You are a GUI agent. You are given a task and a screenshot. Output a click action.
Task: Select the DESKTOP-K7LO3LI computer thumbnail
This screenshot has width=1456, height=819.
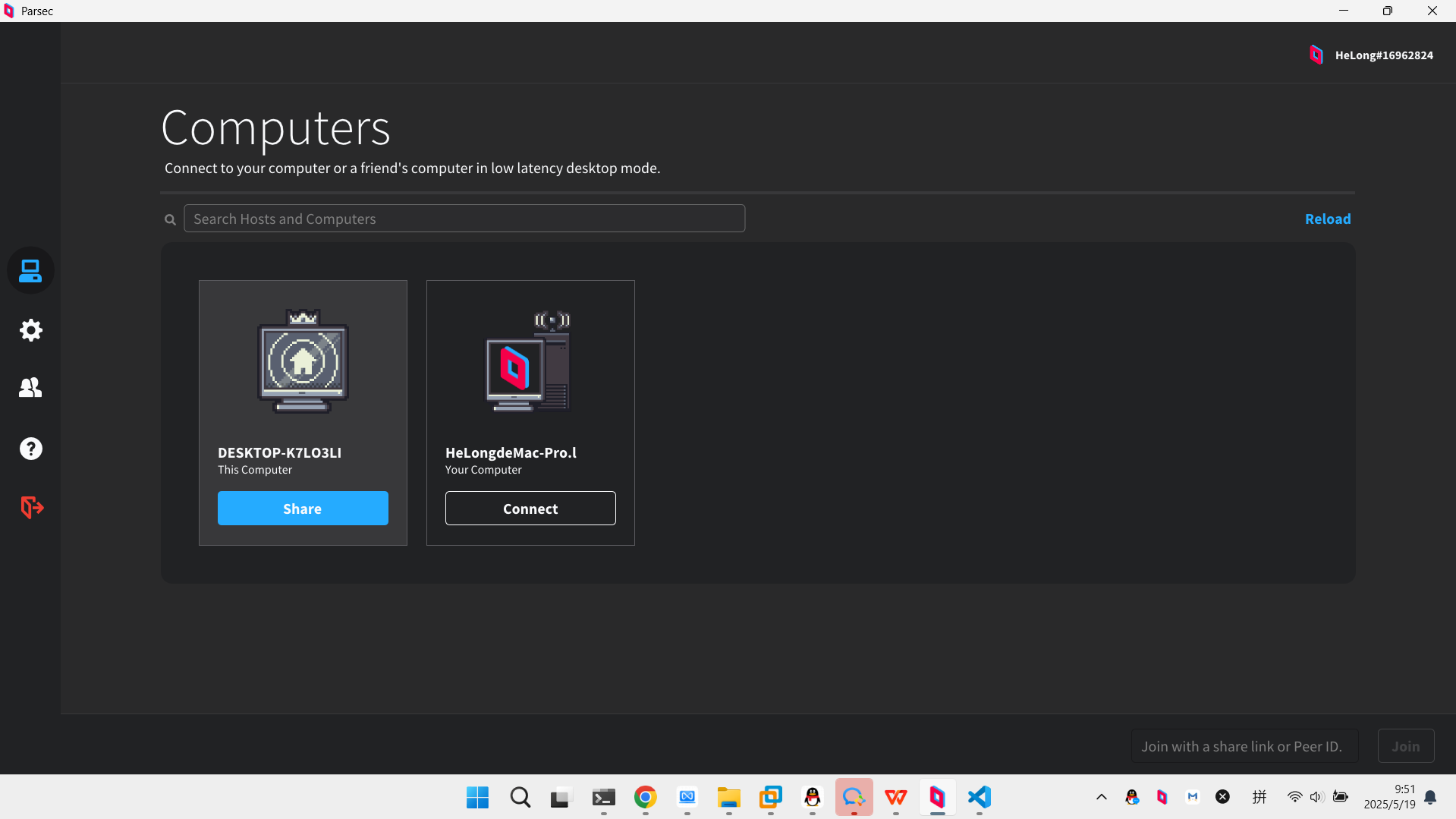click(x=303, y=361)
